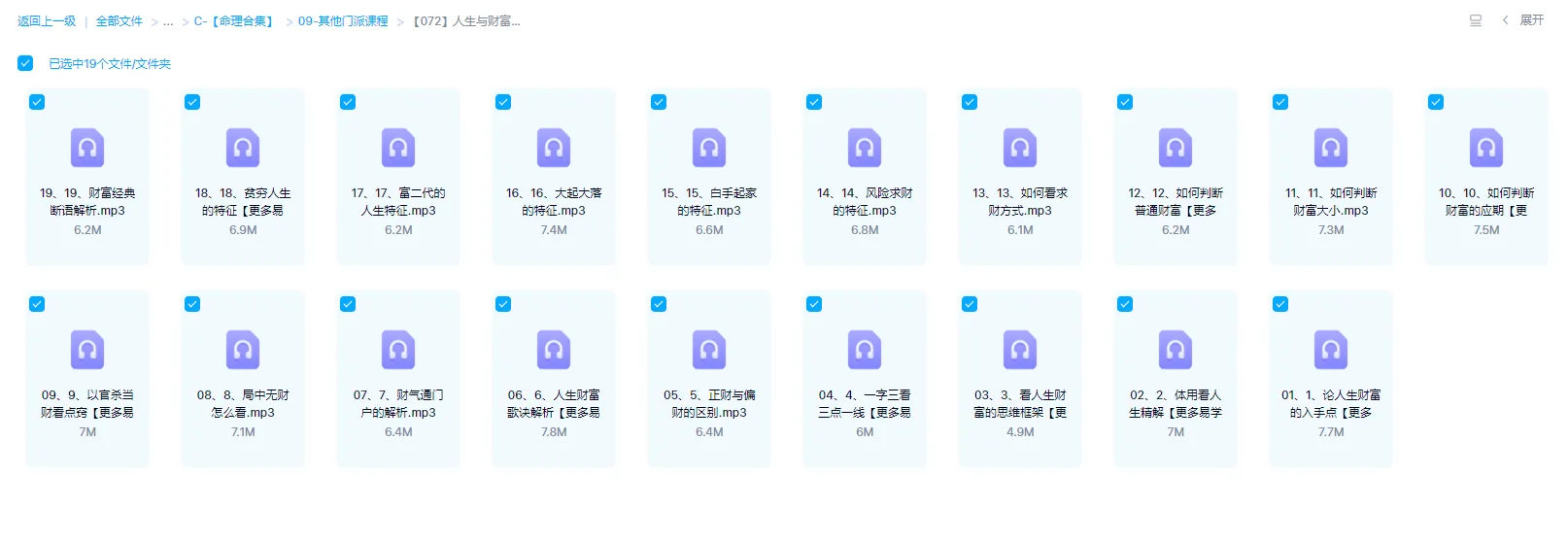Click current folder 【072】人生与财富 breadcrumb
The image size is (1568, 543).
click(x=464, y=21)
